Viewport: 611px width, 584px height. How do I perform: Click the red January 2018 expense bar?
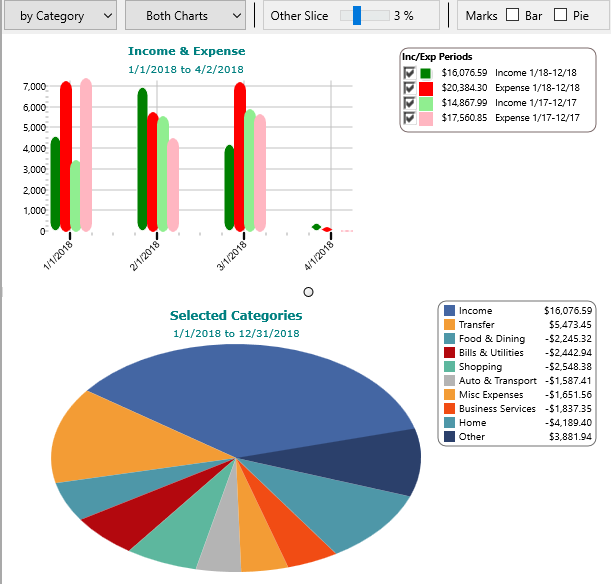(x=66, y=156)
